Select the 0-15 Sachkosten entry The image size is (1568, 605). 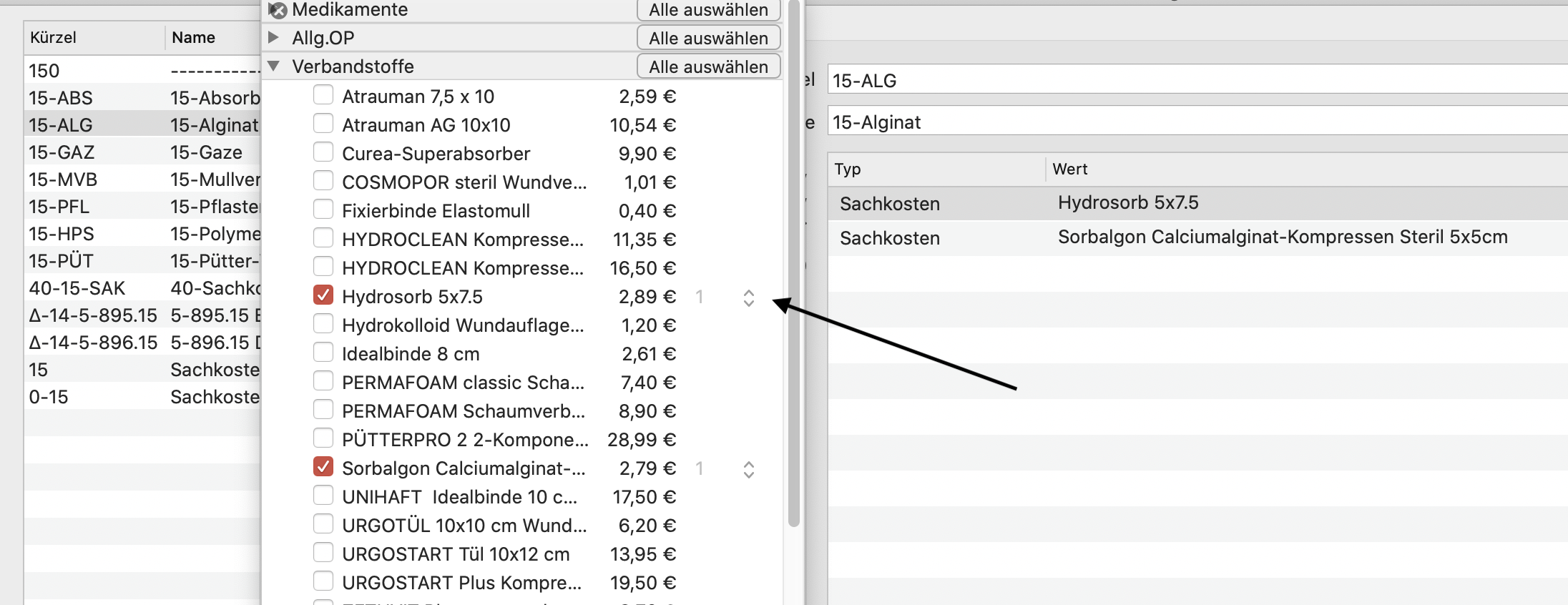point(142,397)
